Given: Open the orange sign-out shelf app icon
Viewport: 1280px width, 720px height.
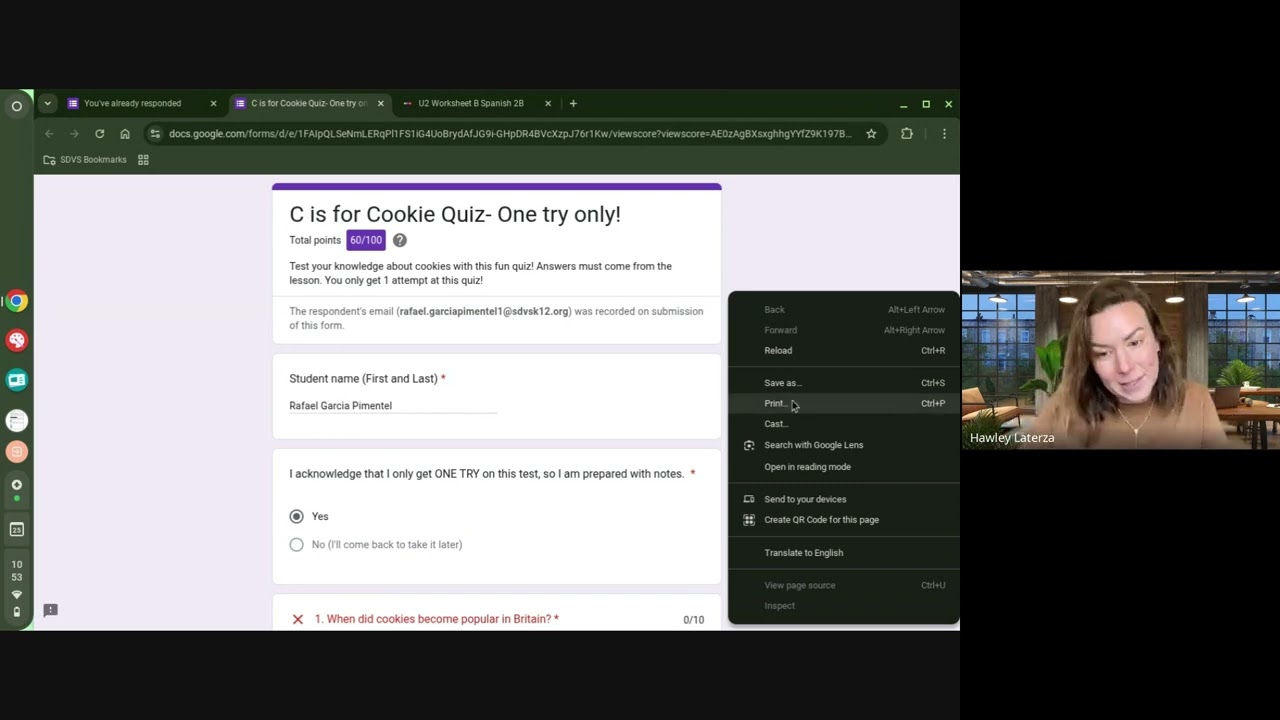Looking at the screenshot, I should [16, 452].
